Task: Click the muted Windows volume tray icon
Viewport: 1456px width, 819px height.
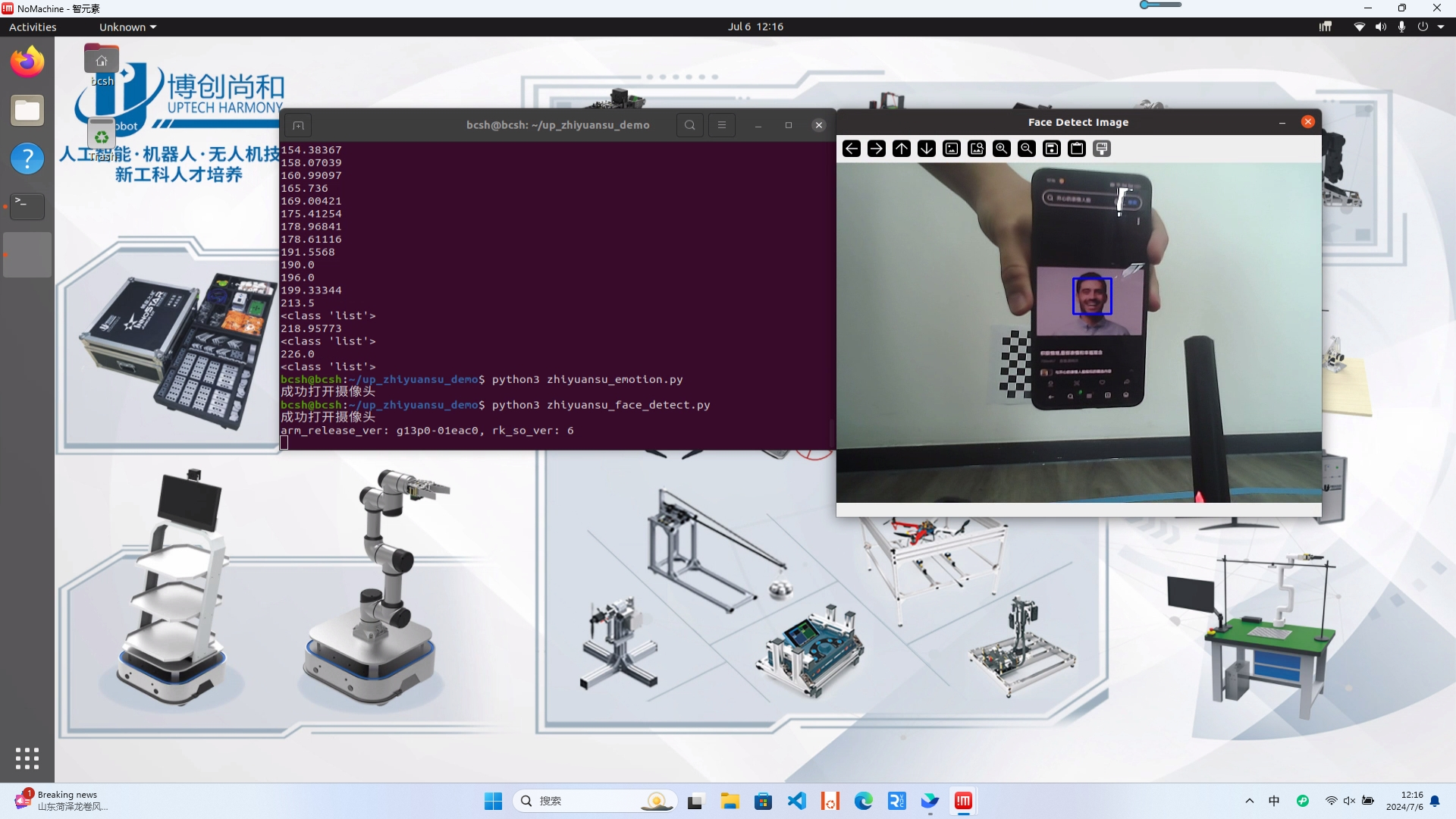Action: (1349, 801)
